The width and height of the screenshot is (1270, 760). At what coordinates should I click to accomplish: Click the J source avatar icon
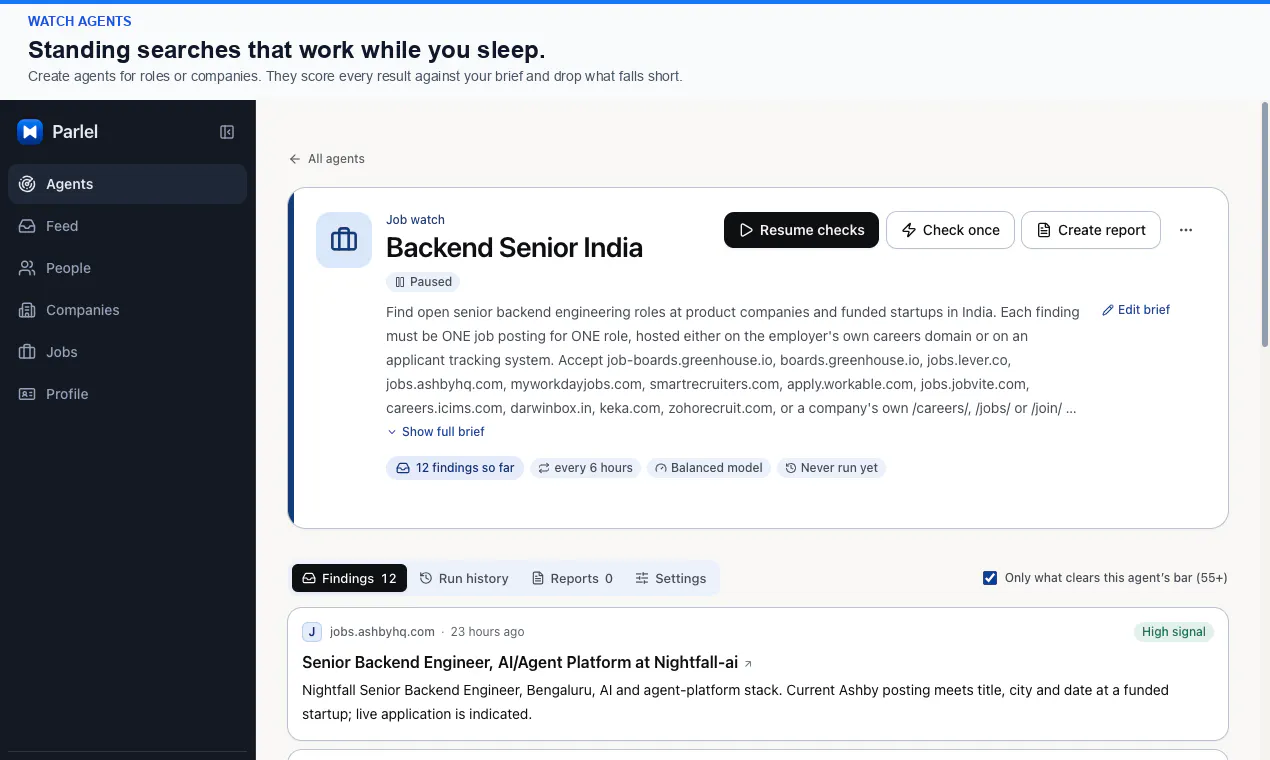[x=312, y=632]
